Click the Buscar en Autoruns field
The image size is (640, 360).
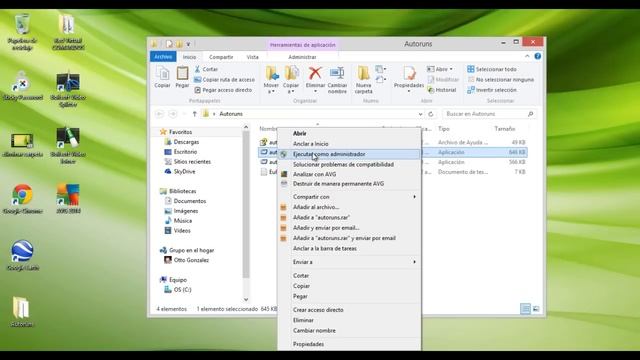[x=489, y=114]
